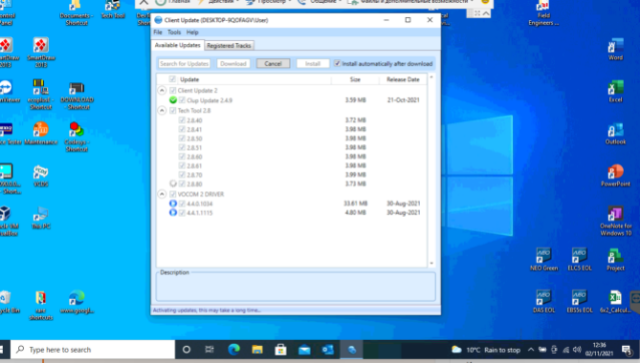
Task: Click the Search for Updates button
Action: pyautogui.click(x=184, y=63)
